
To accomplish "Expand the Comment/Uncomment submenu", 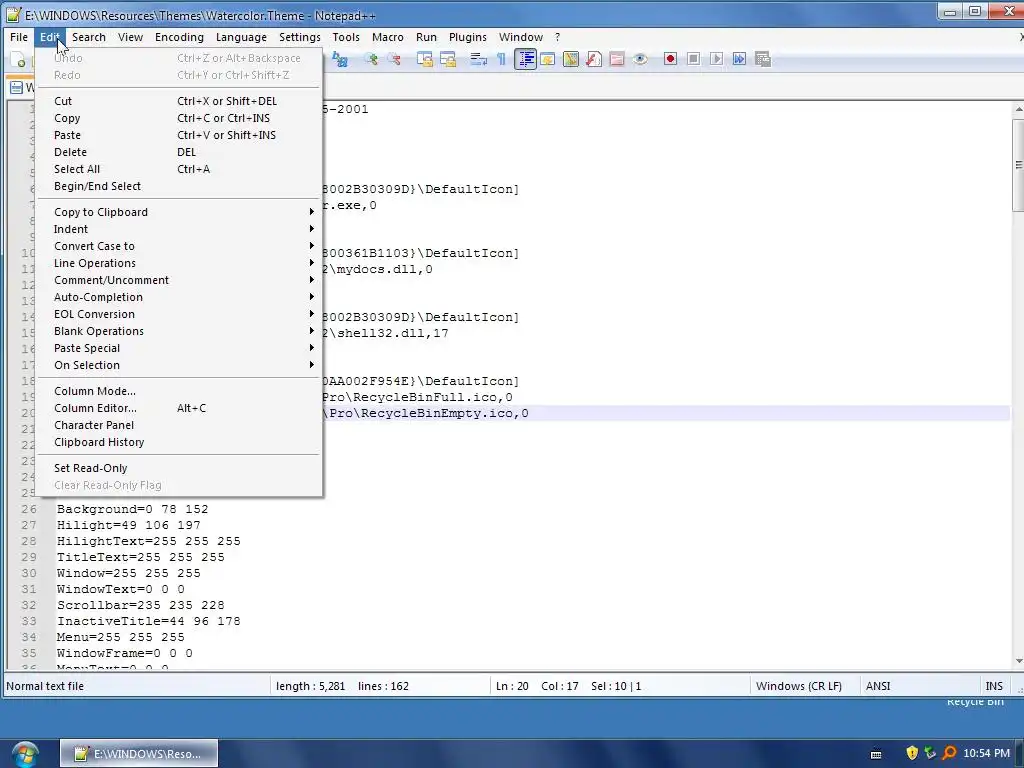I will pyautogui.click(x=179, y=280).
